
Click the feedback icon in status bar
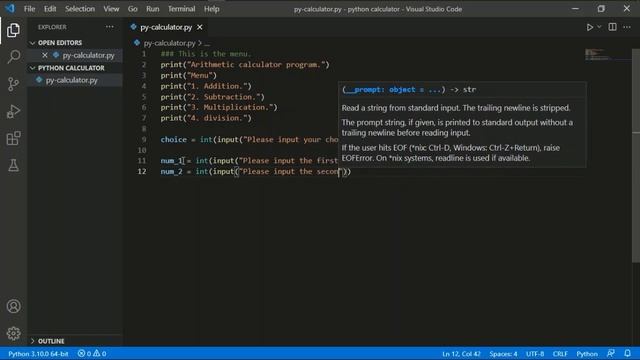[x=611, y=353]
